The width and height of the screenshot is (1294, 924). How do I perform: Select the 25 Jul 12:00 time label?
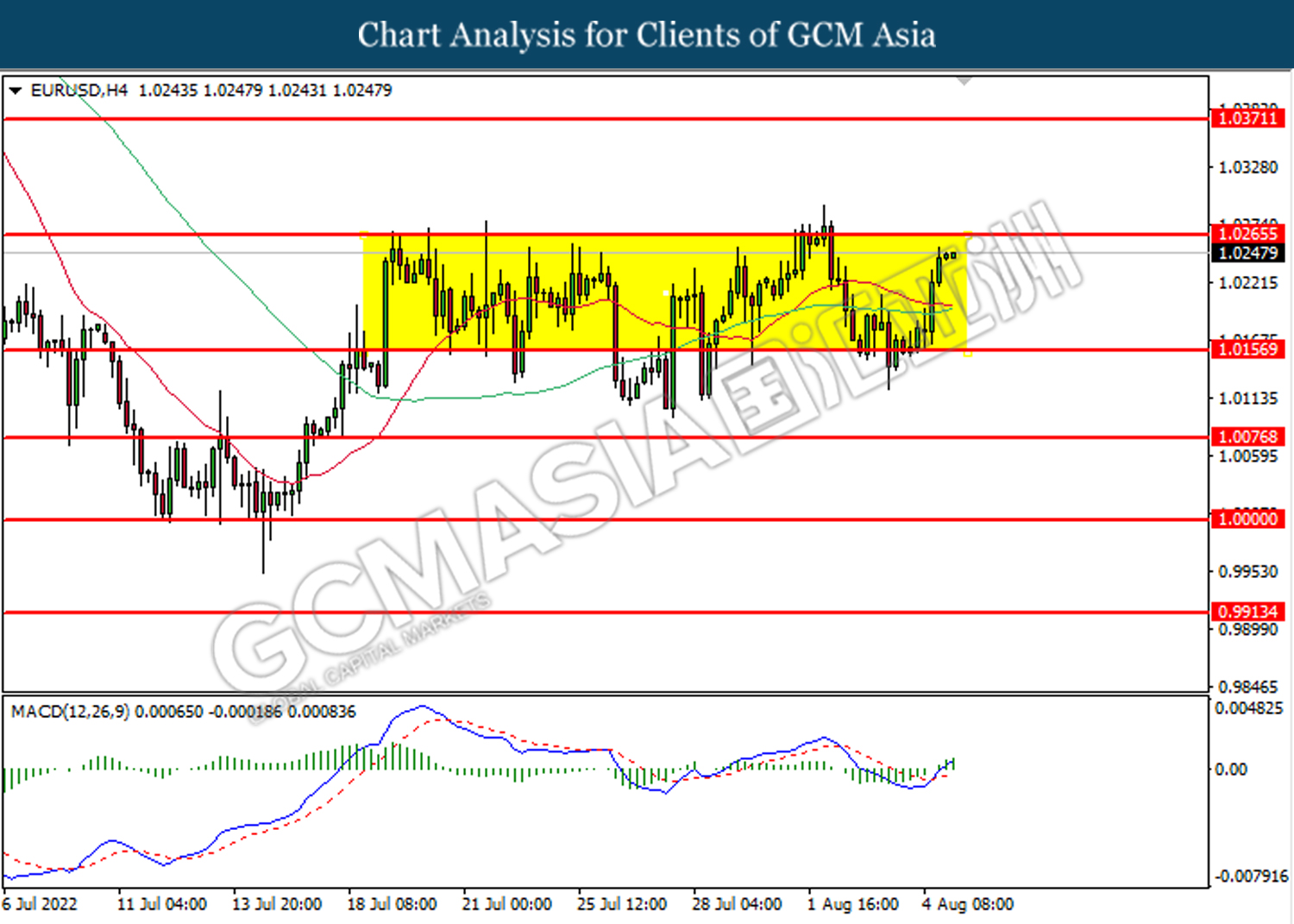pyautogui.click(x=622, y=904)
